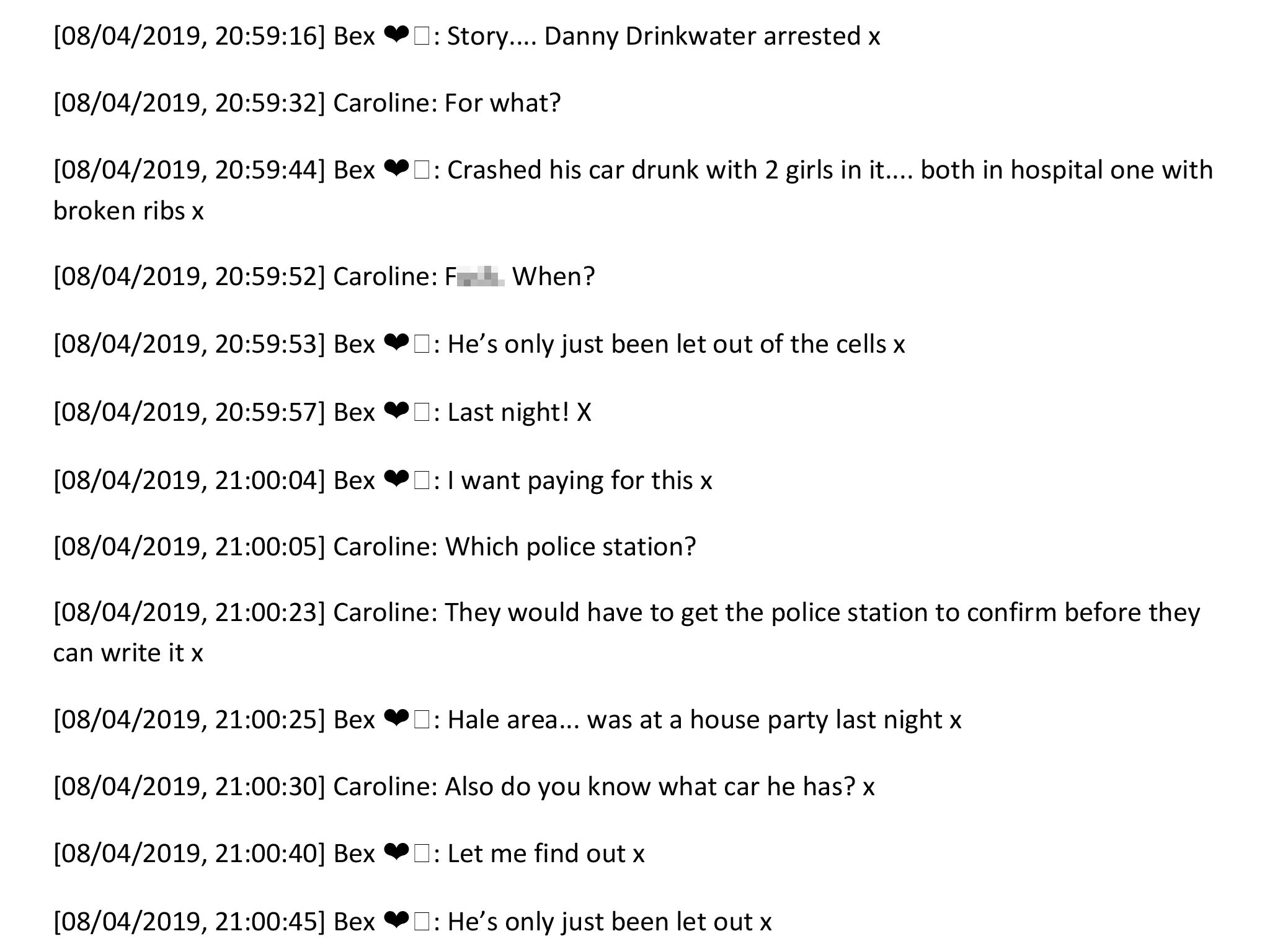Screen dimensions: 1270x952
Task: Click the 'For what?' message text
Action: click(503, 103)
